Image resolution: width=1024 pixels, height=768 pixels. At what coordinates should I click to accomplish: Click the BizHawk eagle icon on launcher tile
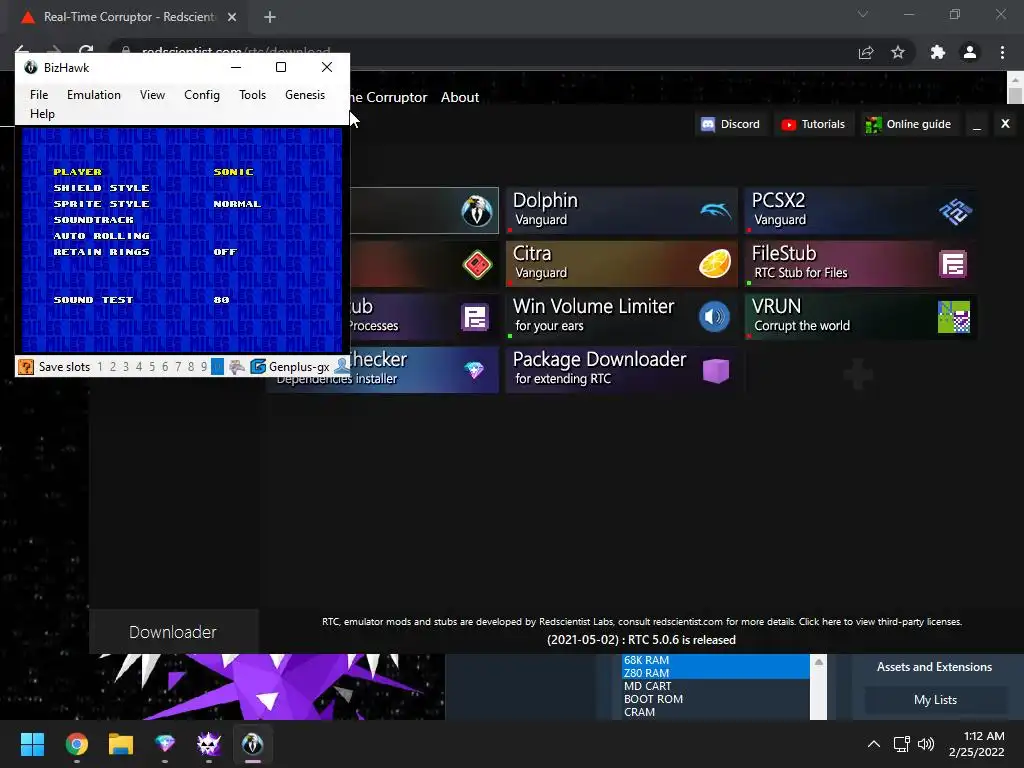click(x=477, y=211)
